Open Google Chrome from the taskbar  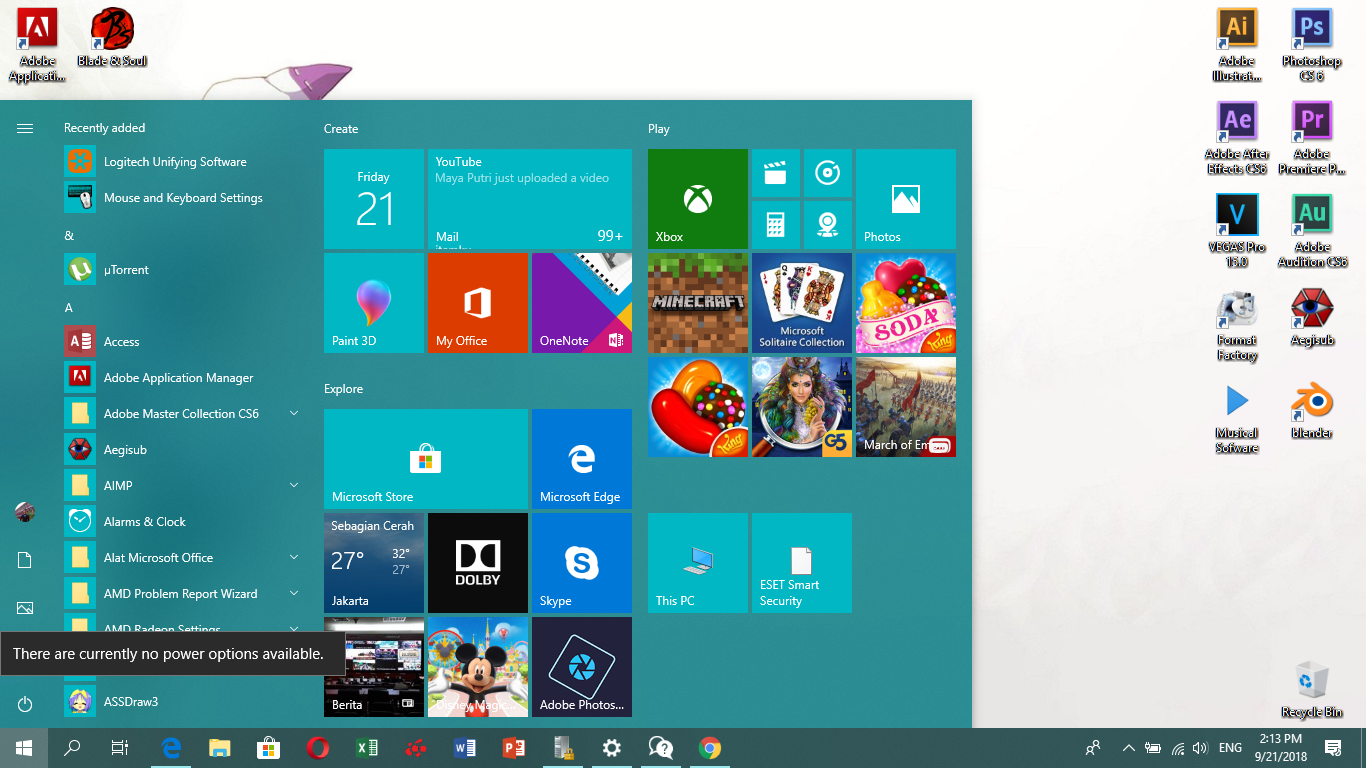(x=710, y=748)
